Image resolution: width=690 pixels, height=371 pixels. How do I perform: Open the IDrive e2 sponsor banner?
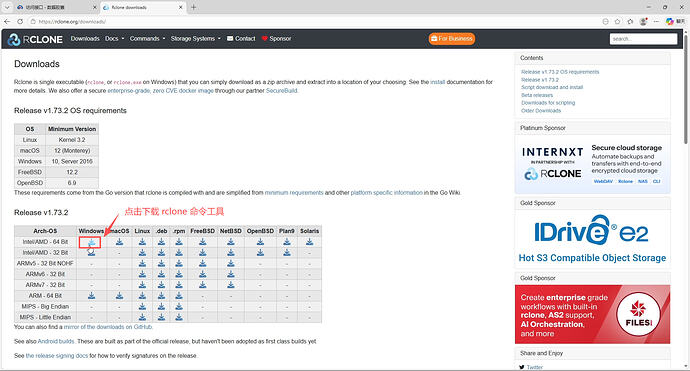pos(592,239)
